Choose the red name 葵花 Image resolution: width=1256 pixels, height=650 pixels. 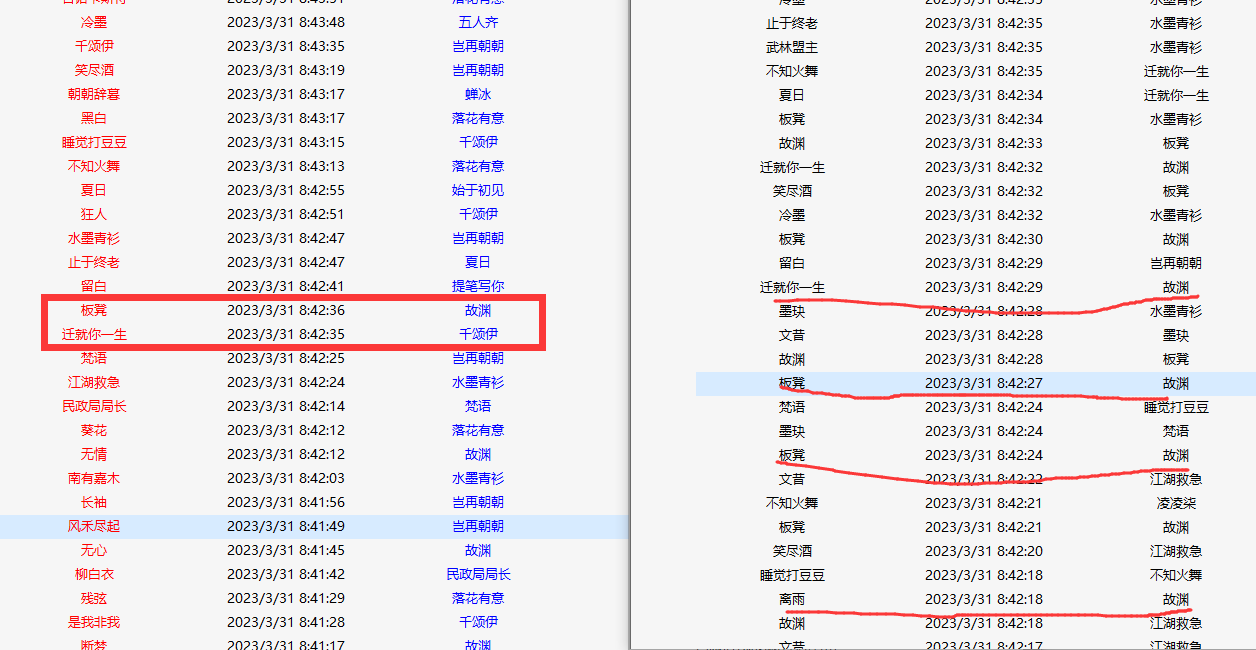coord(94,430)
